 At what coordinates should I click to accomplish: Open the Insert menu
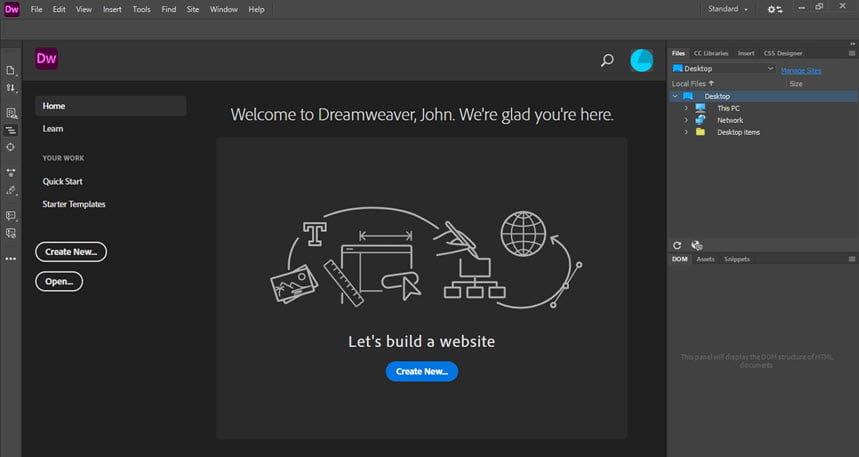pyautogui.click(x=112, y=9)
